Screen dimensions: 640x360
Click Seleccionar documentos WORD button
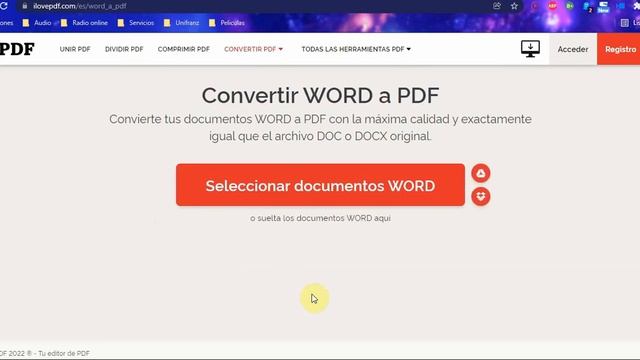tap(320, 185)
